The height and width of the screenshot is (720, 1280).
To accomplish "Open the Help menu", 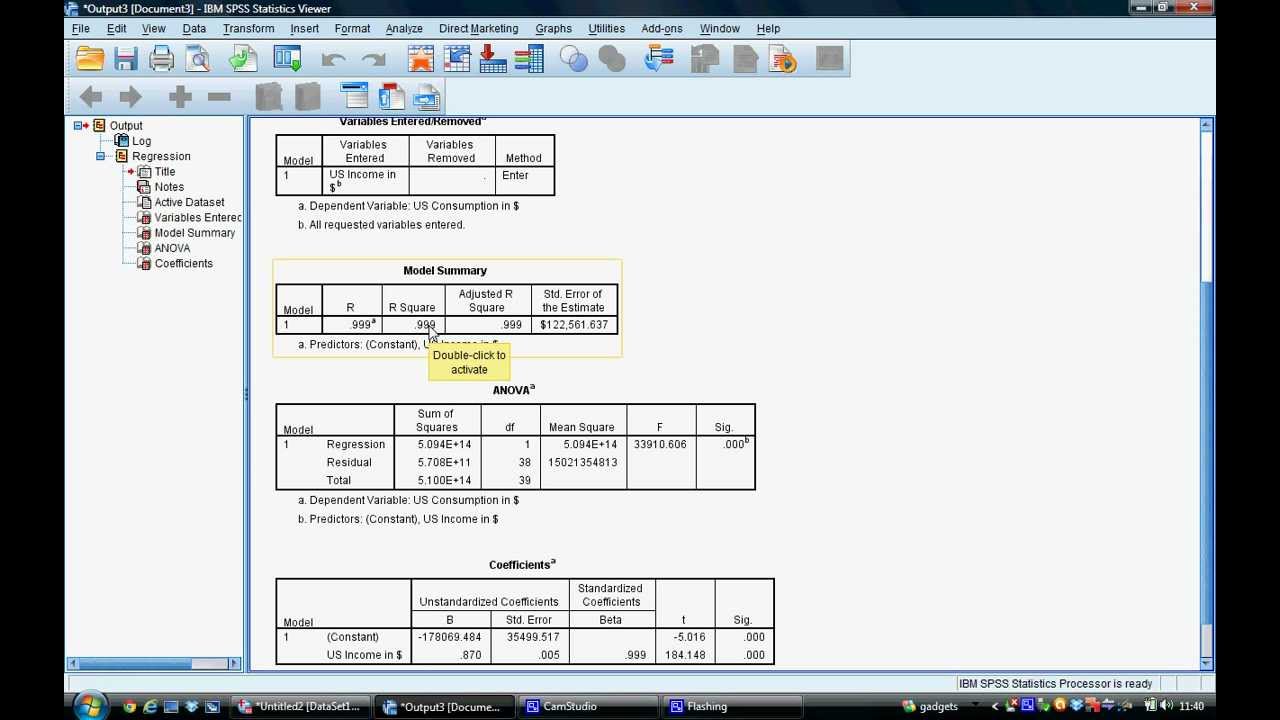I will (768, 29).
